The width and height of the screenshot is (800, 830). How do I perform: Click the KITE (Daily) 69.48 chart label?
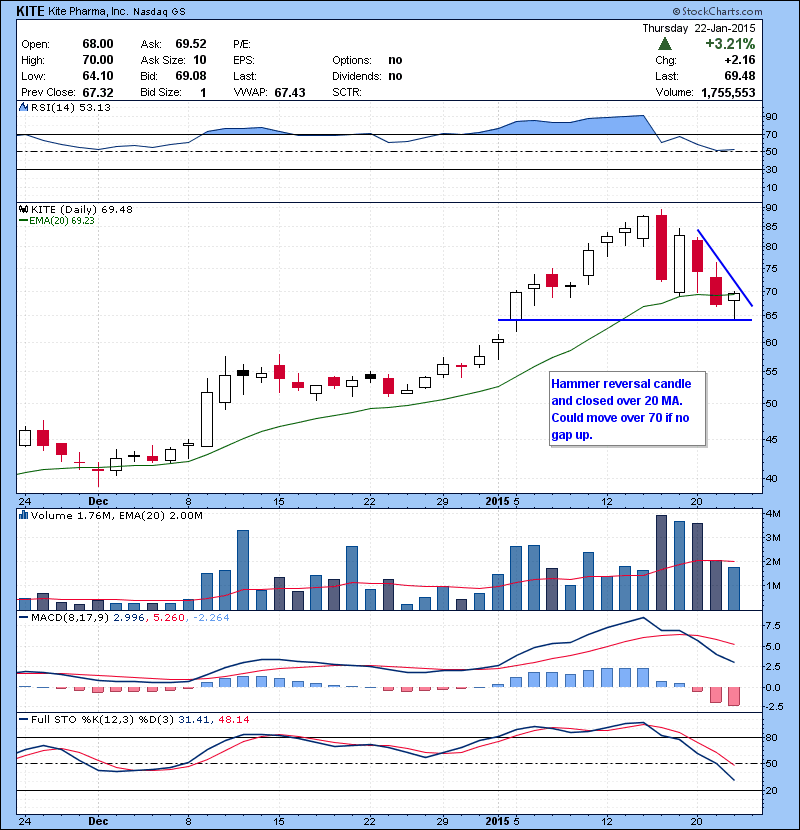point(82,209)
